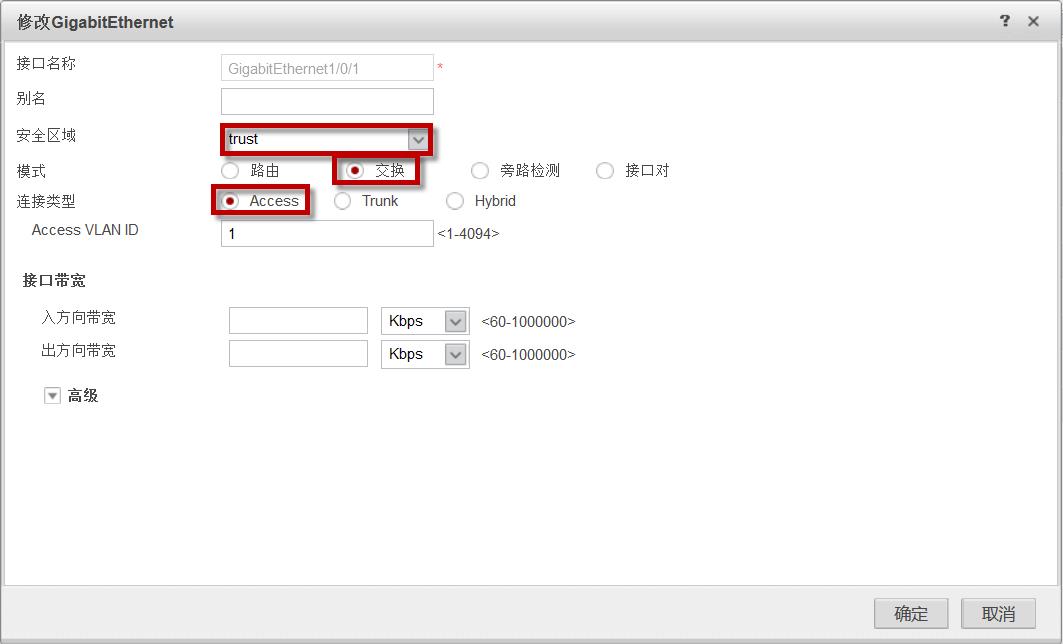Click the 连接类型 label
The height and width of the screenshot is (644, 1063).
click(x=46, y=201)
